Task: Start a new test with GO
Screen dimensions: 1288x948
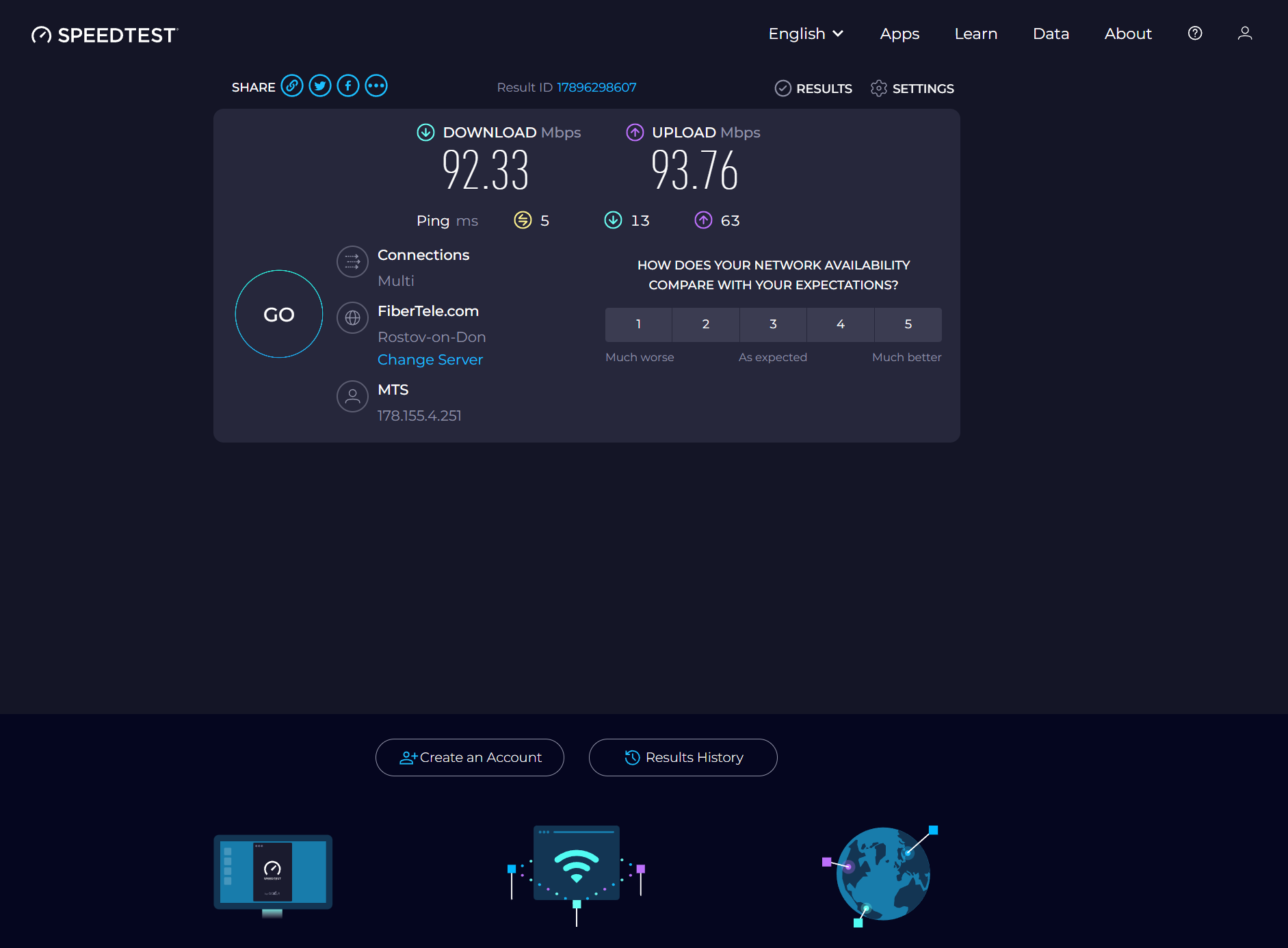Action: [279, 314]
